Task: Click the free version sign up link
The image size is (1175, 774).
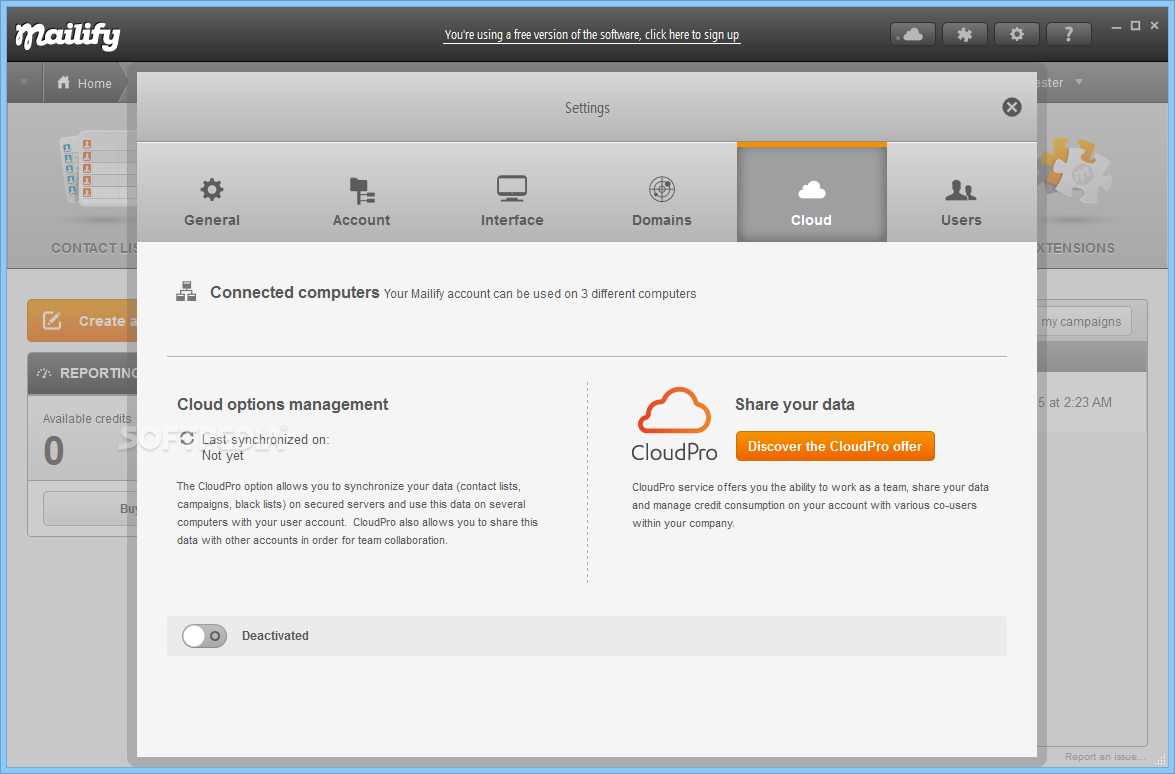Action: (591, 34)
